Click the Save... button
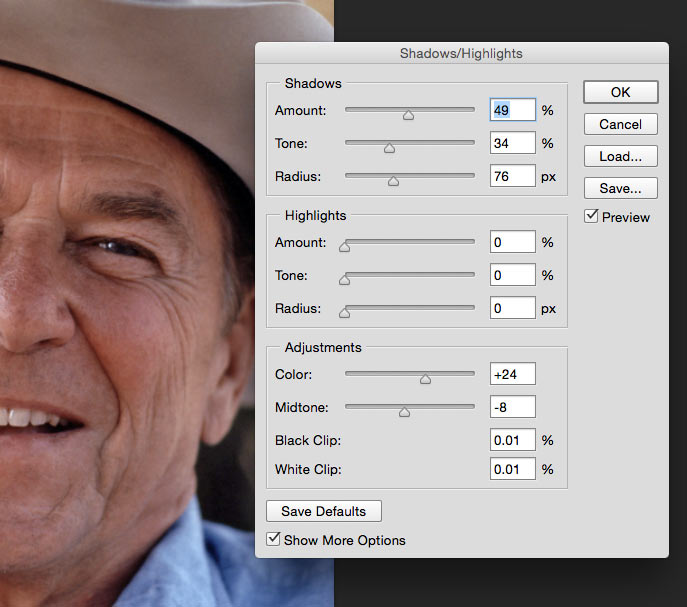687x607 pixels. click(620, 188)
